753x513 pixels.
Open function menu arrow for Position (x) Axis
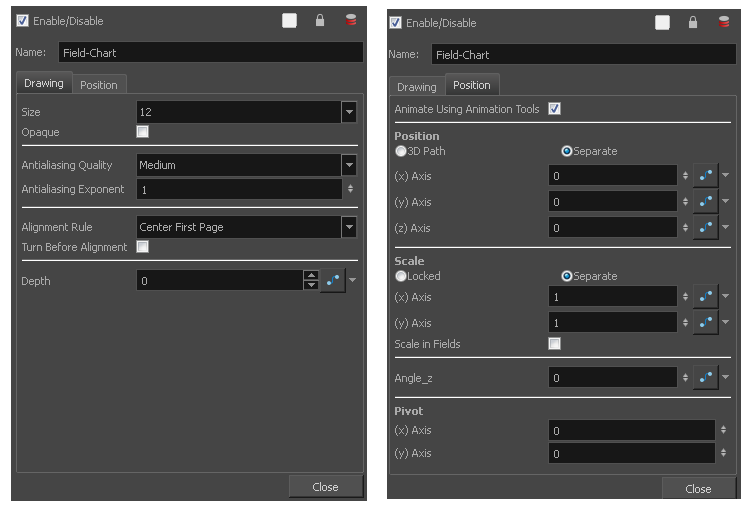pyautogui.click(x=726, y=175)
